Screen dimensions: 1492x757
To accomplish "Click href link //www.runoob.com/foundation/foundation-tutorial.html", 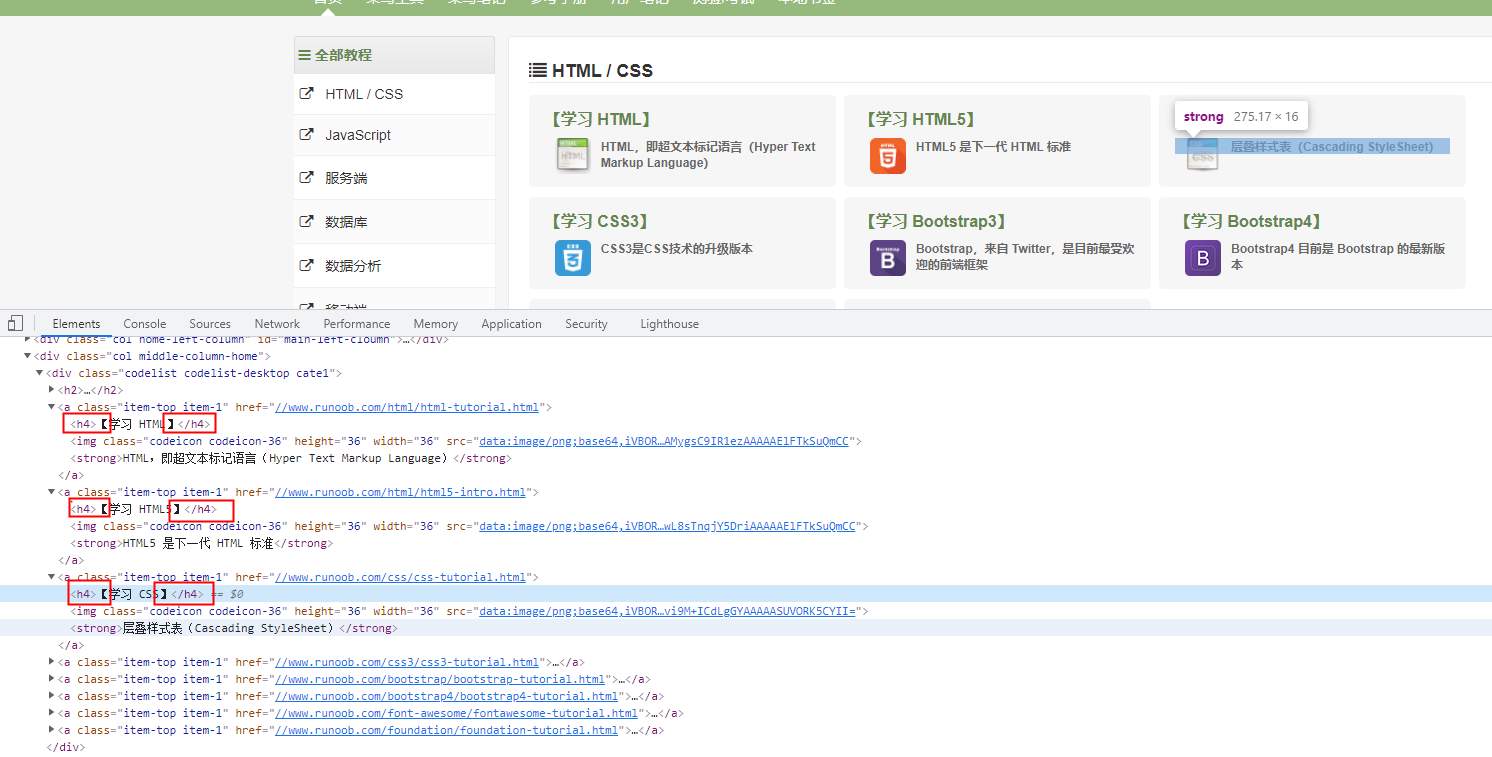I will (447, 730).
